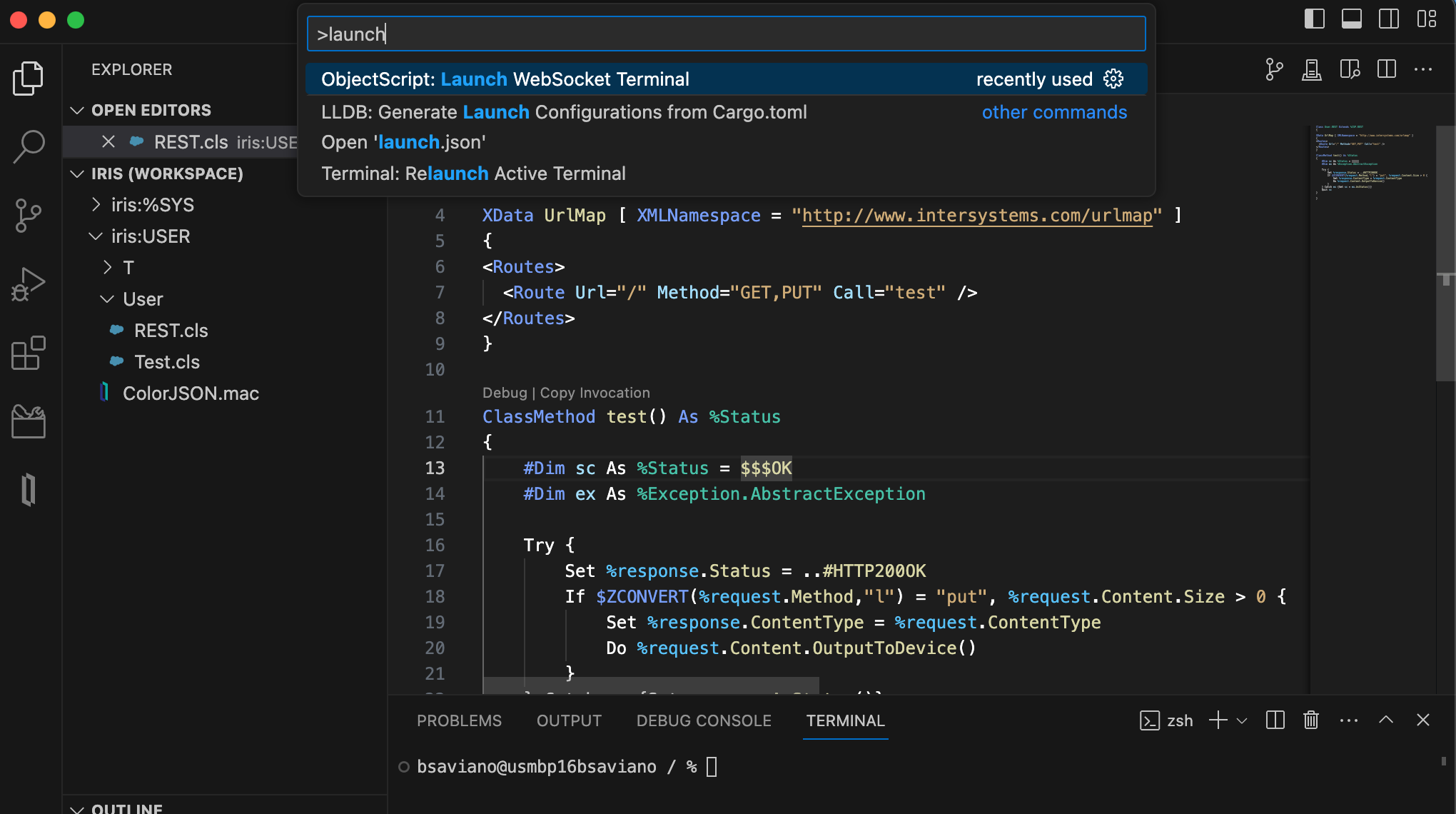Switch to the DEBUG CONSOLE tab
Image resolution: width=1456 pixels, height=814 pixels.
pos(703,720)
